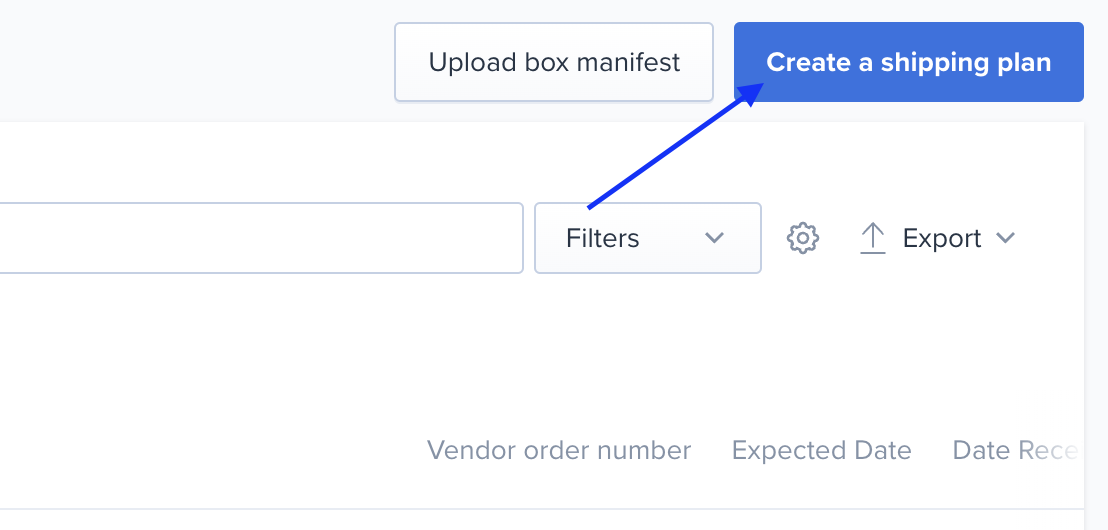Viewport: 1108px width, 530px height.
Task: Place the cursor in the empty search box
Action: click(261, 238)
